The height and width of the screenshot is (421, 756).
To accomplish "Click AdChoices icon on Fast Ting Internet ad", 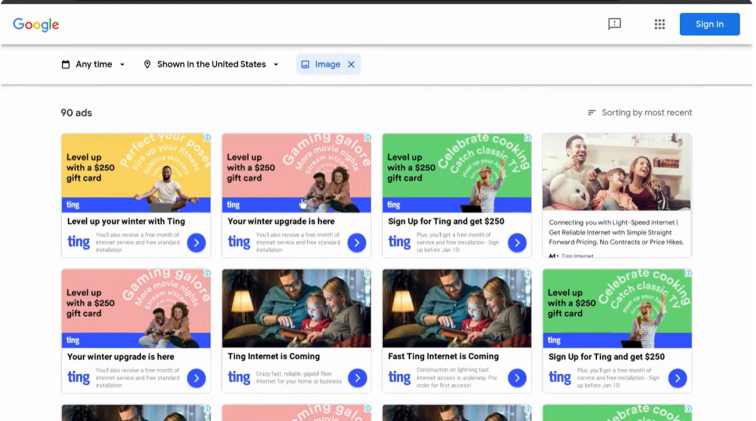I will pyautogui.click(x=528, y=273).
